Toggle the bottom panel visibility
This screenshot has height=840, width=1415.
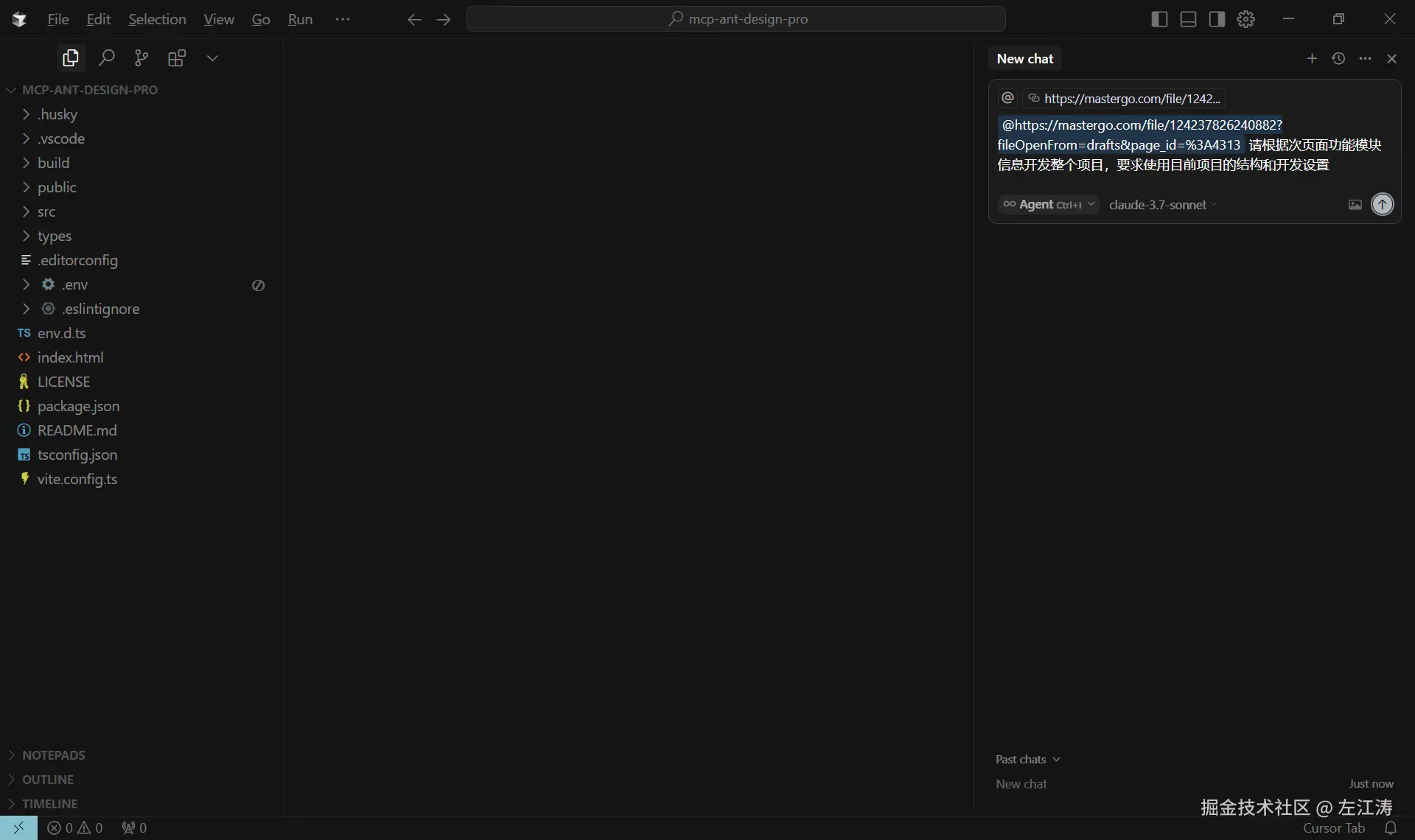(1187, 18)
